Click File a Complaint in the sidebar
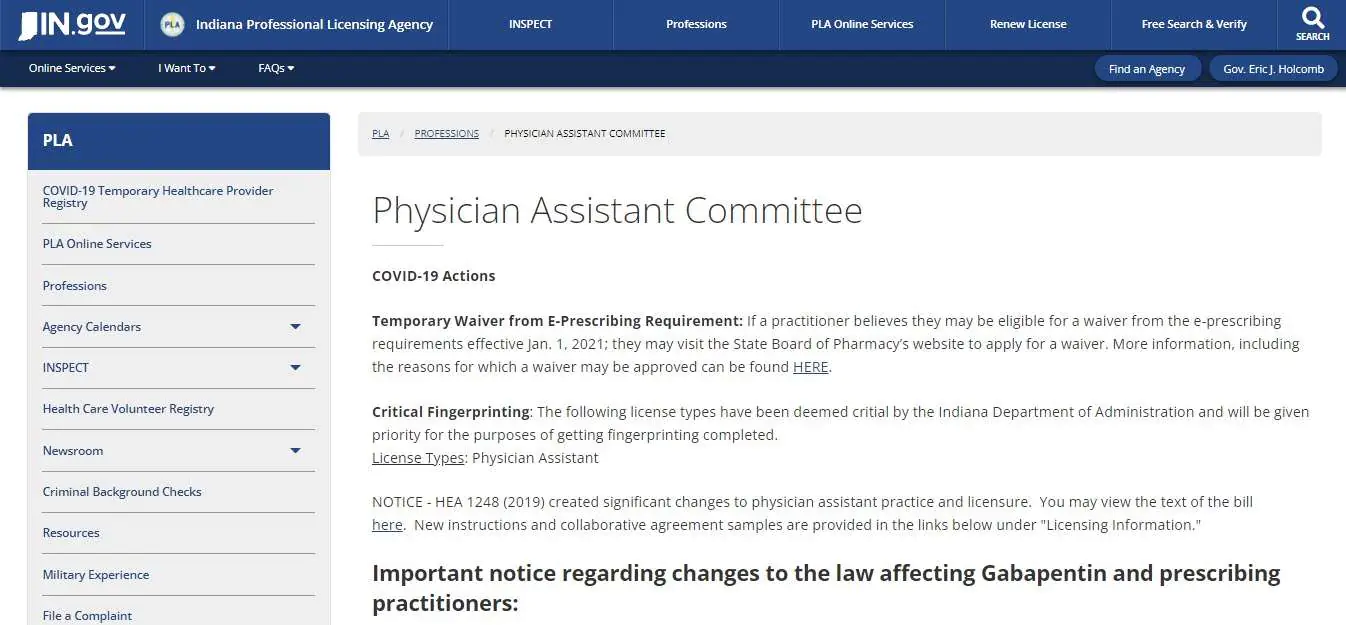 click(x=87, y=615)
